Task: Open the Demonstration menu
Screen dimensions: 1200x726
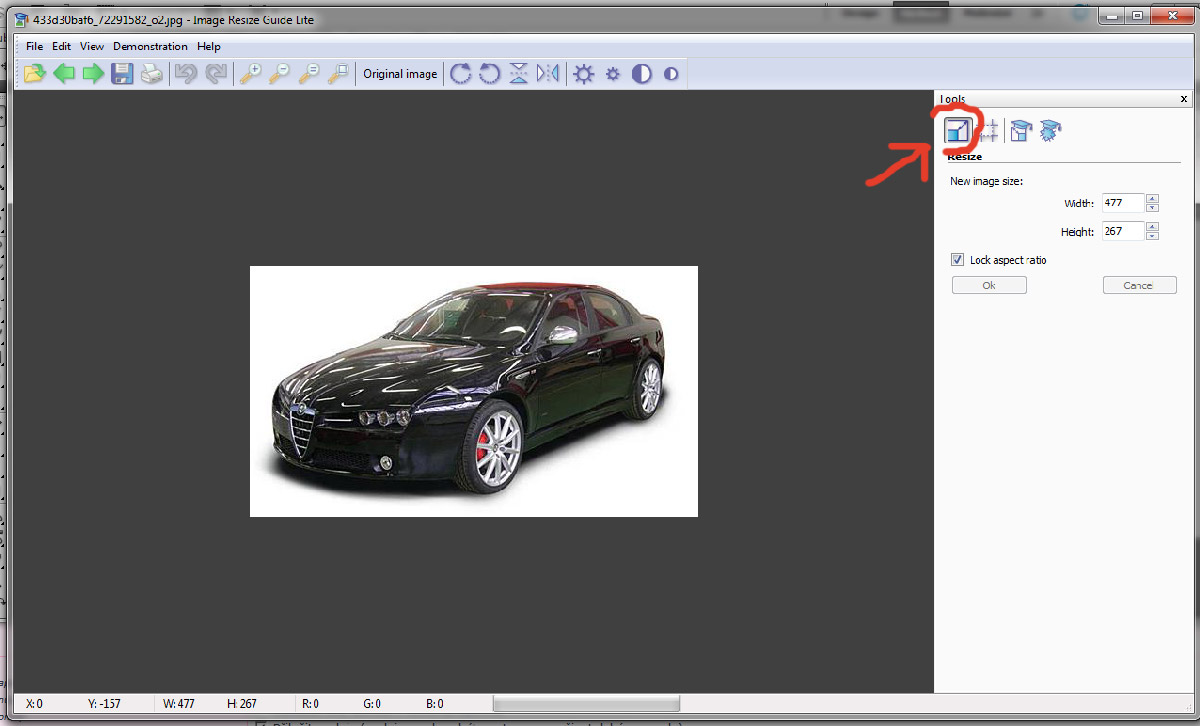Action: pyautogui.click(x=150, y=46)
